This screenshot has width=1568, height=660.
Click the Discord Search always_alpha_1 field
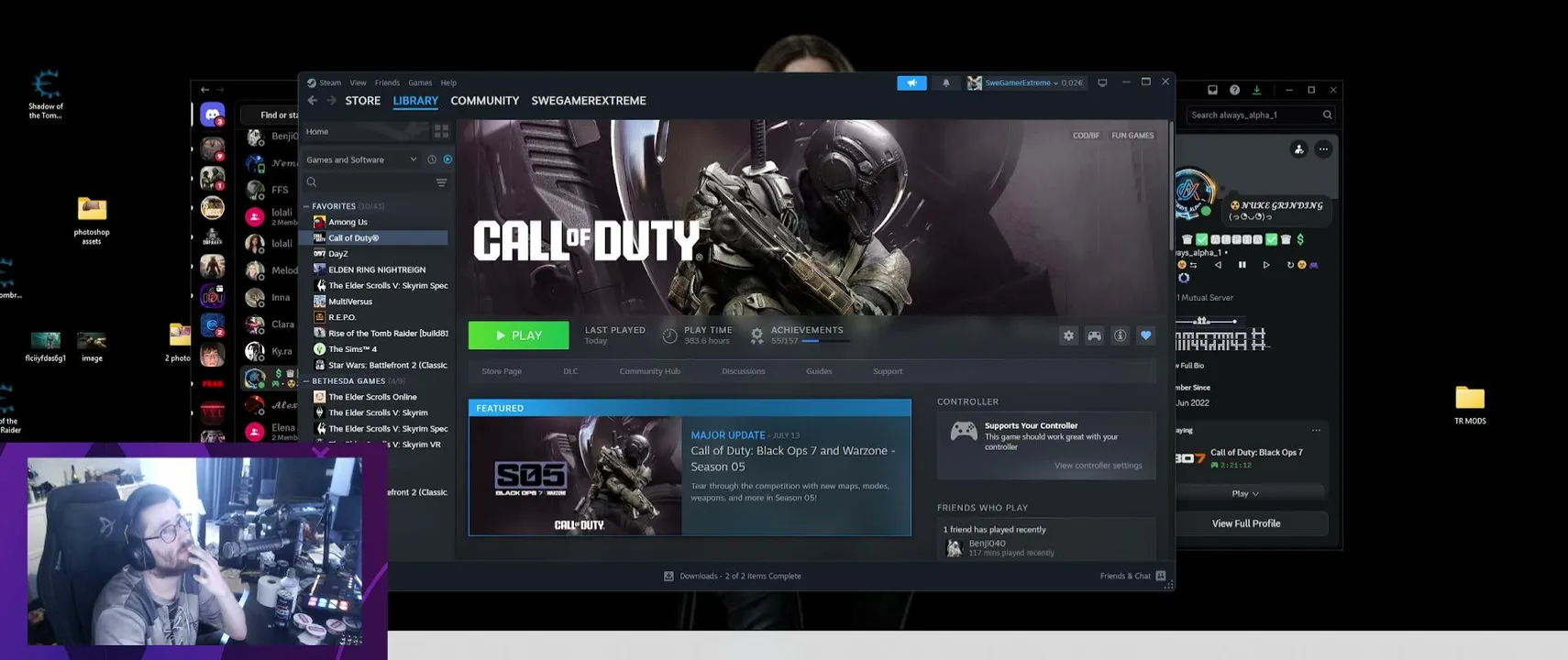click(x=1261, y=115)
